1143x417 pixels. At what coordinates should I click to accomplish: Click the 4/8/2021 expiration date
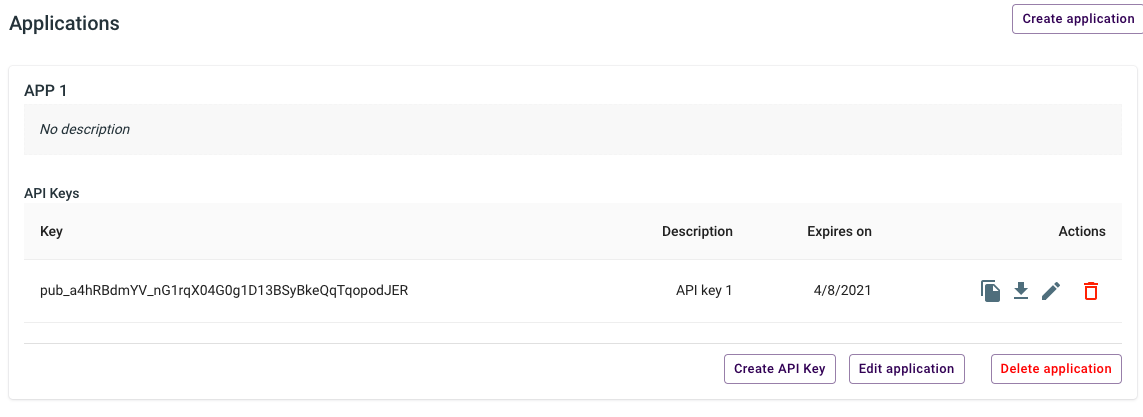click(x=843, y=291)
